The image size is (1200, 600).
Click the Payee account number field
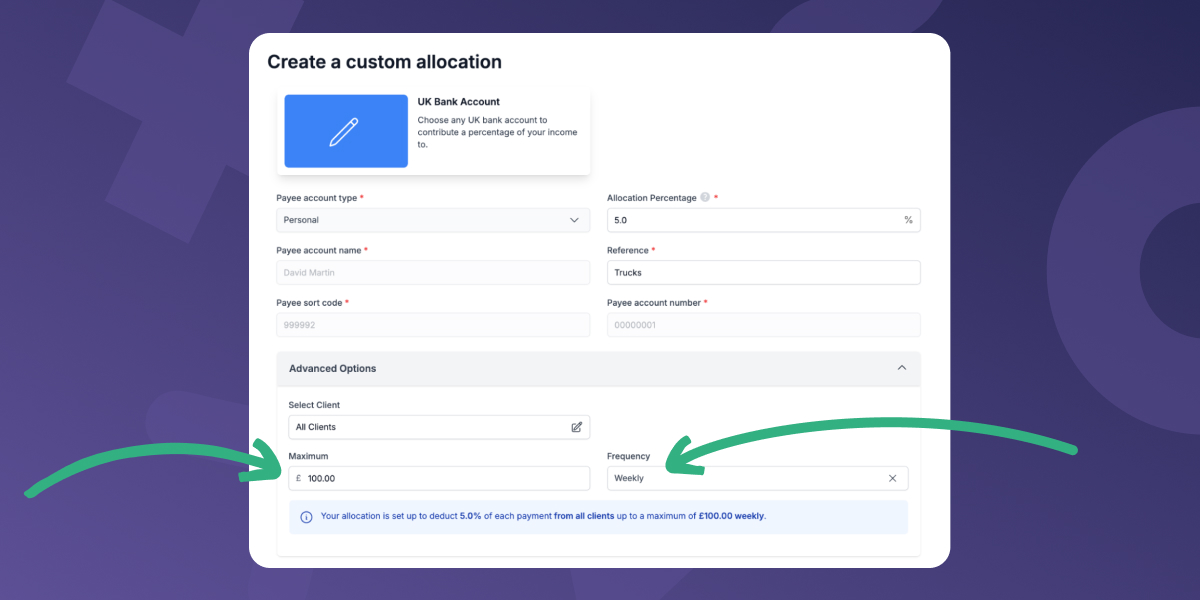[763, 324]
